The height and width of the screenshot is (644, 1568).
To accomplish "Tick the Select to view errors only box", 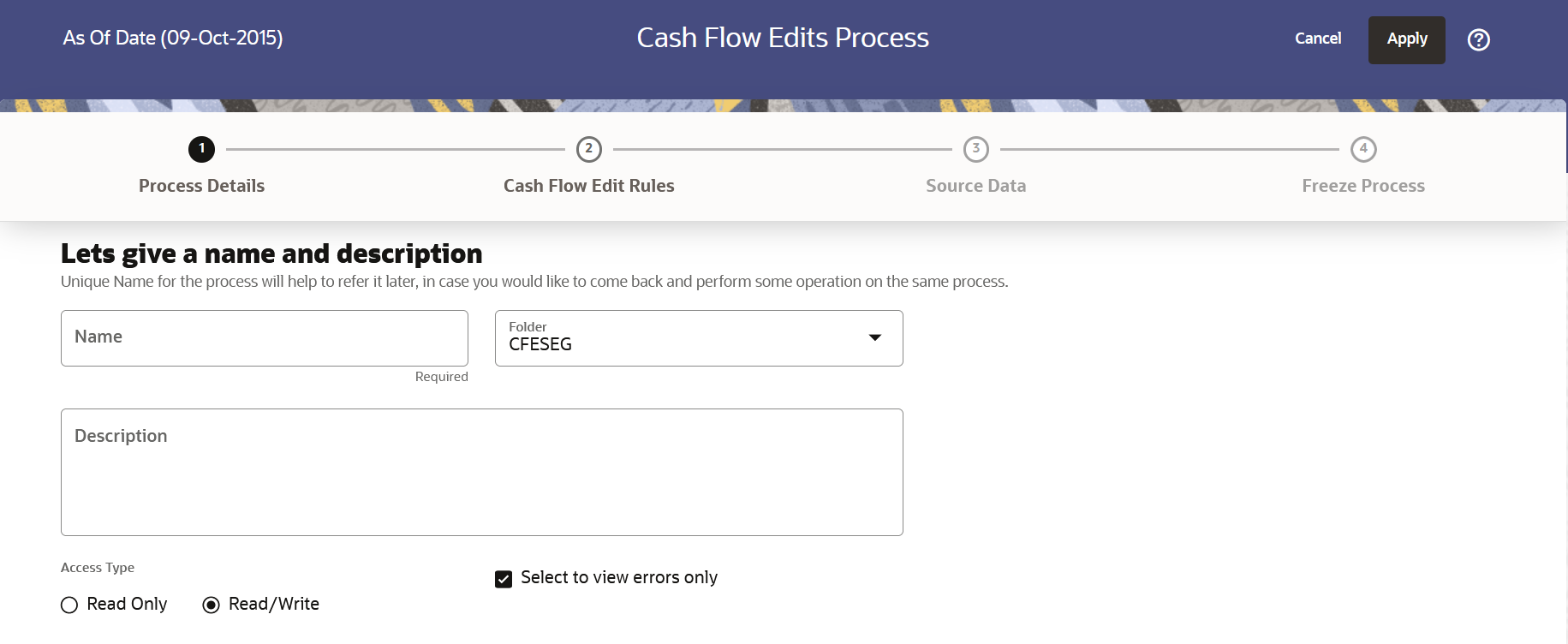I will tap(503, 579).
